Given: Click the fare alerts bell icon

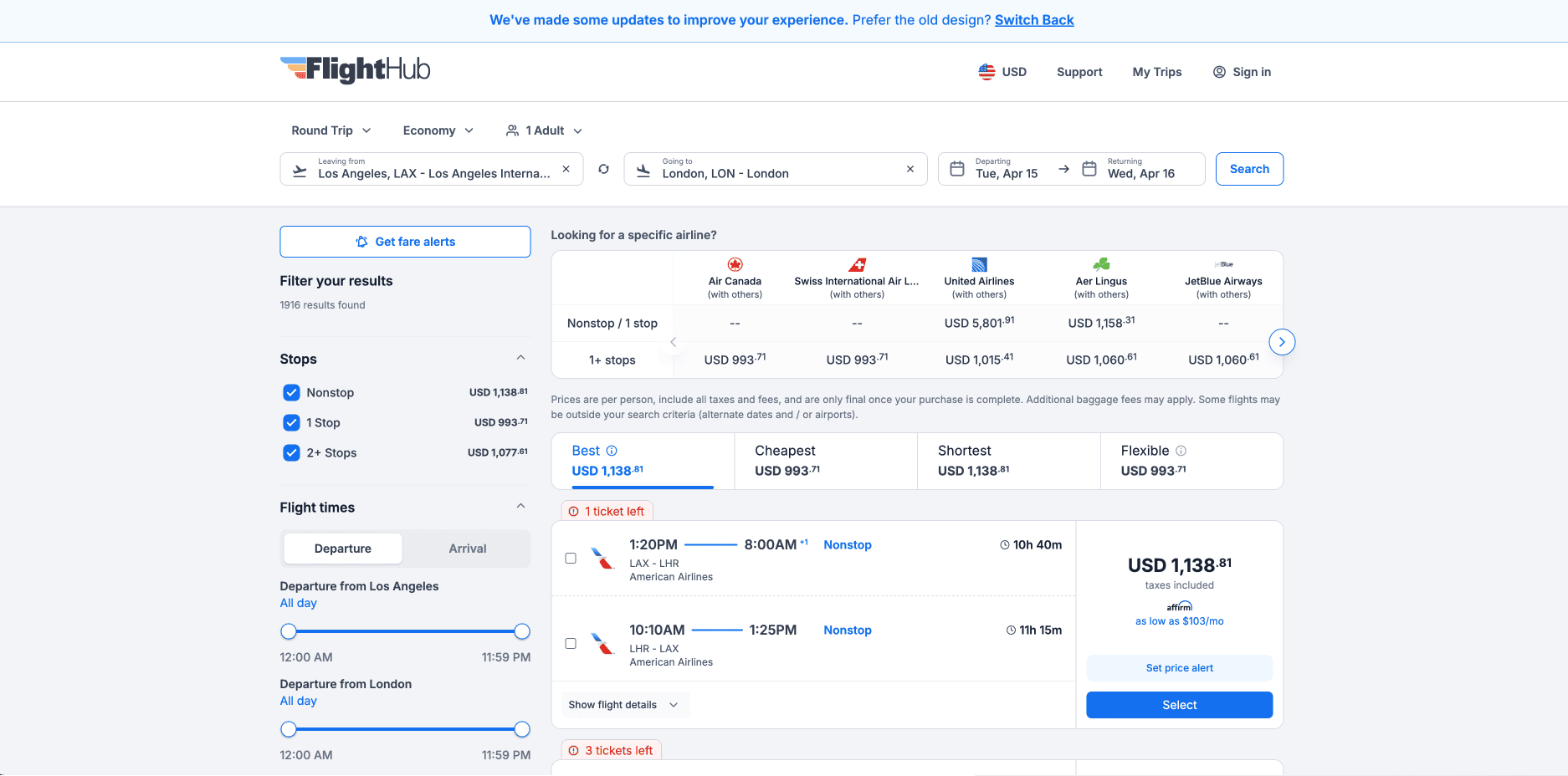Looking at the screenshot, I should coord(361,242).
